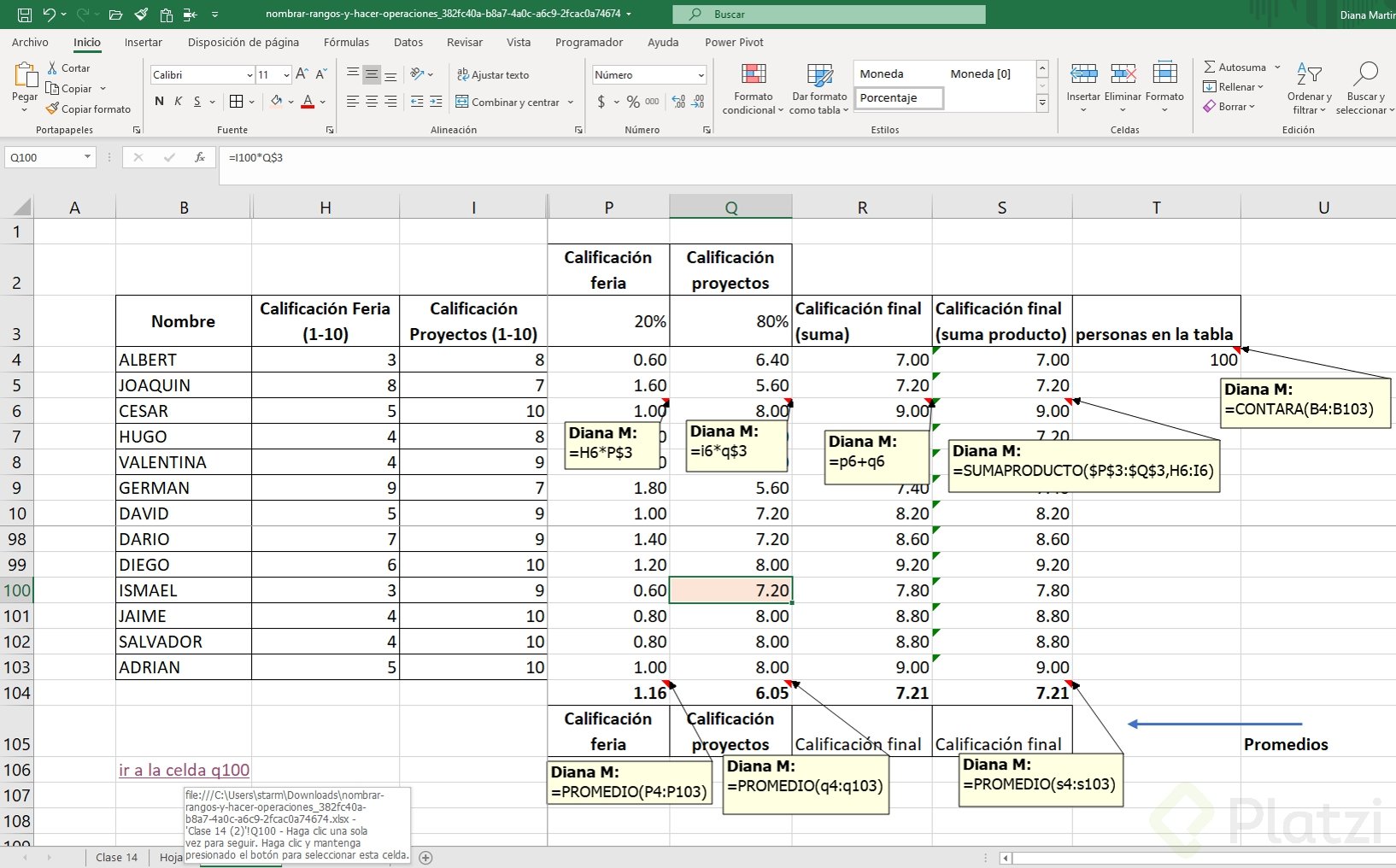Click the insert function fx button
The width and height of the screenshot is (1396, 868).
[x=199, y=157]
